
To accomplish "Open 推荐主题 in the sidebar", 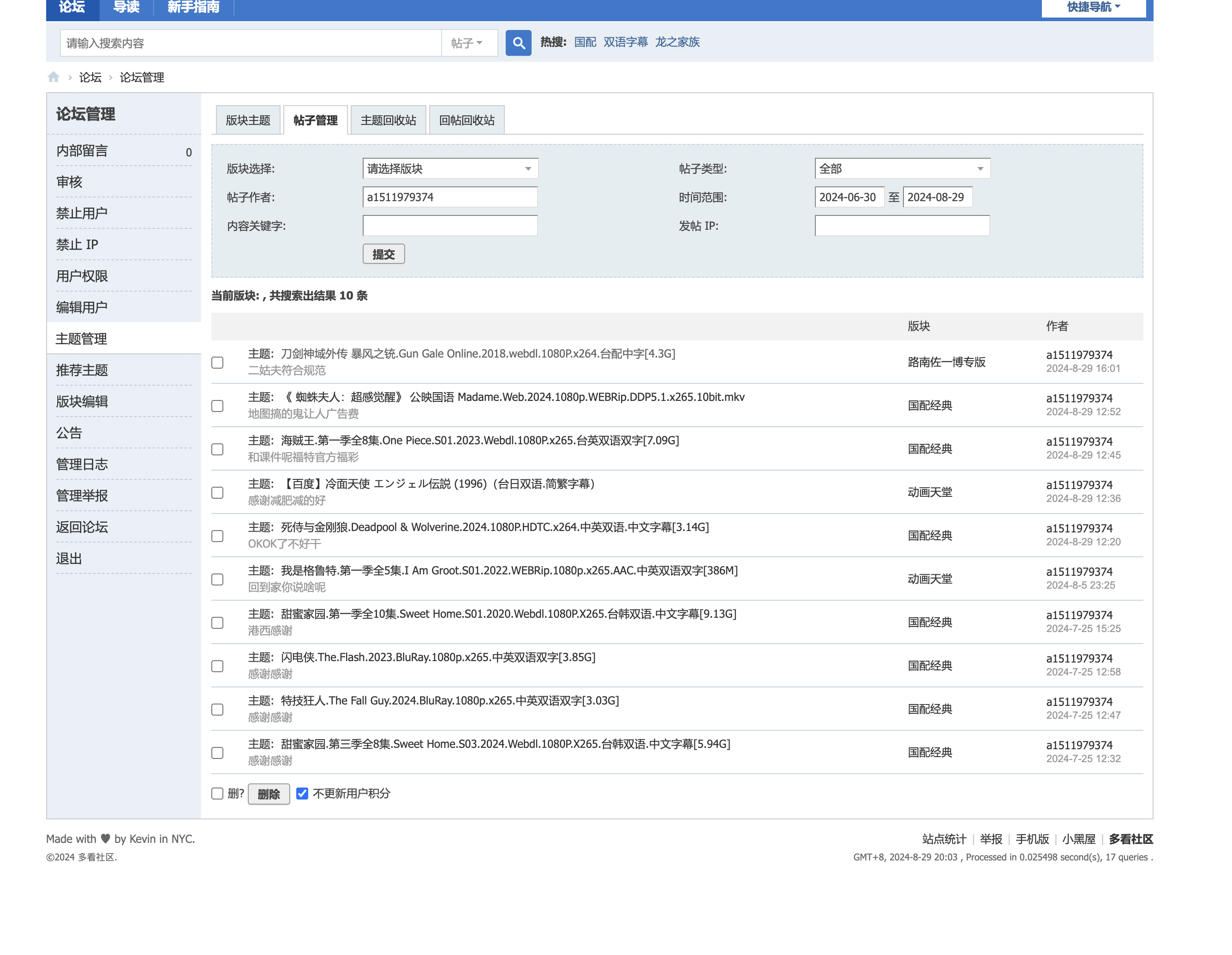I will tap(82, 370).
